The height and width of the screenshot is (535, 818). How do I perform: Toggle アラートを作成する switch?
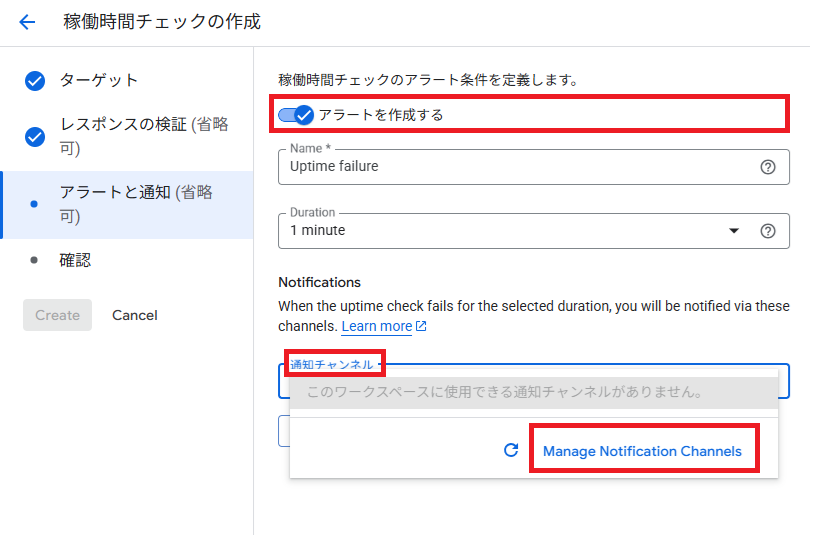click(296, 115)
